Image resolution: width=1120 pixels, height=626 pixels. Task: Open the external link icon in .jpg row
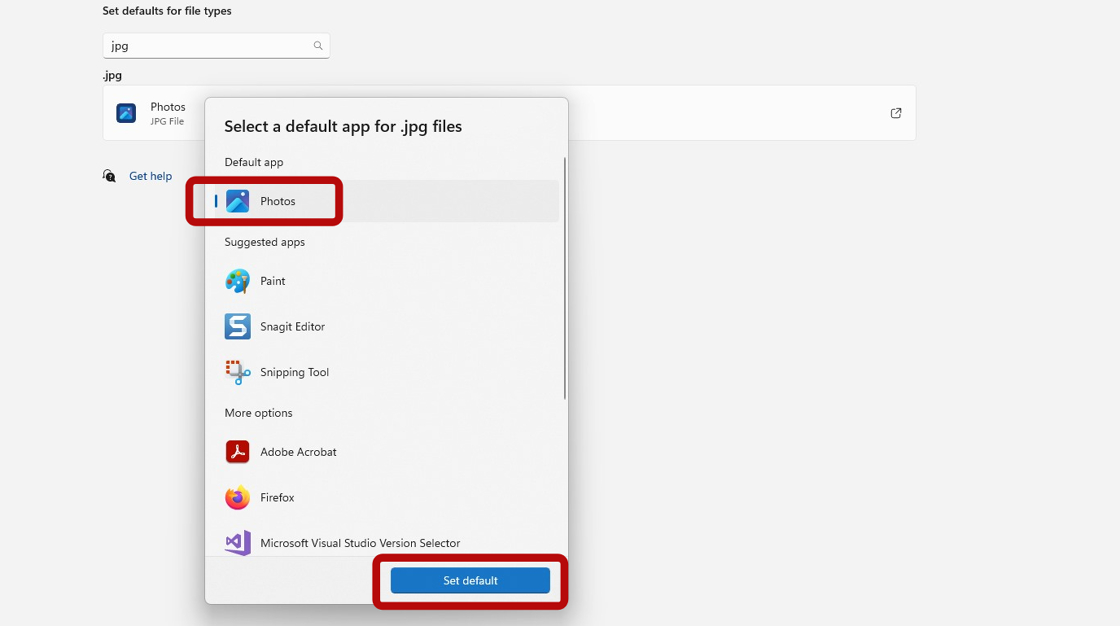point(896,113)
